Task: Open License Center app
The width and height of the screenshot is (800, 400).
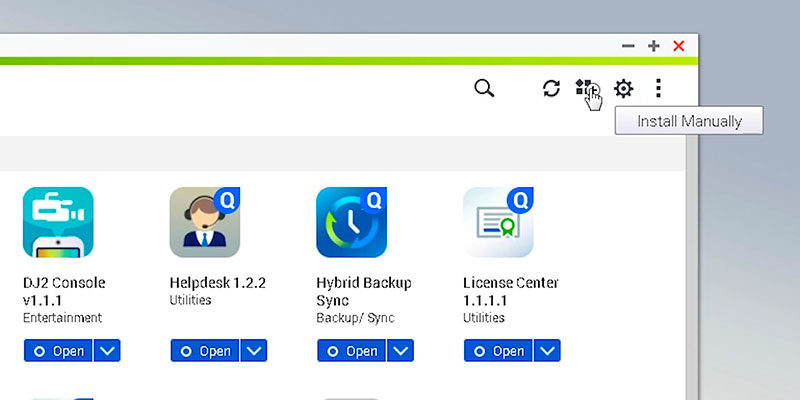Action: pos(498,351)
